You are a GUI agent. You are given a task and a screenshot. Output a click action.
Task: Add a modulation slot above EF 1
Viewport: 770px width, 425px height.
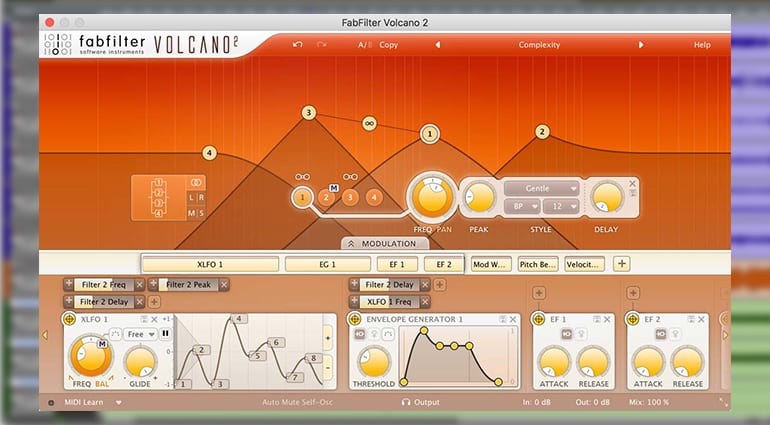[539, 293]
